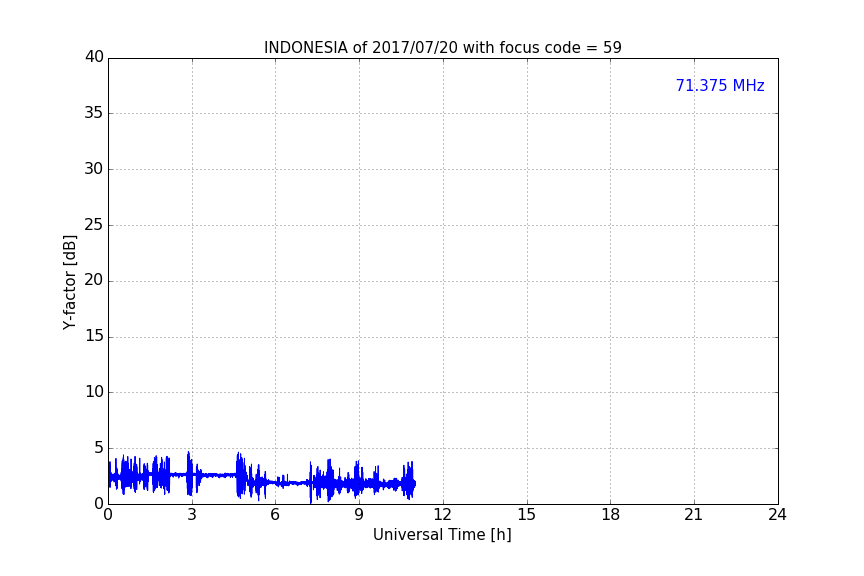This screenshot has height=576, width=864.
Task: Click the plot title "INDONESIA of 2017/07/20 with focus code = 59"
Action: [442, 48]
